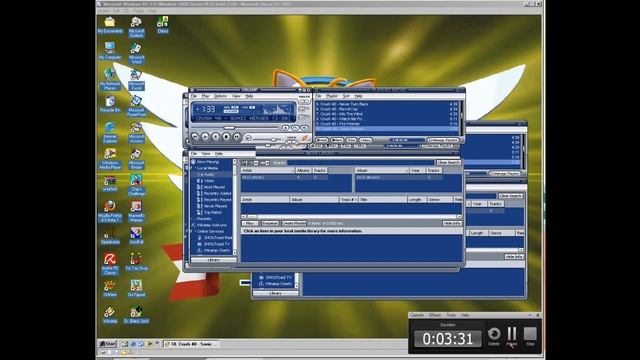Stop playback in the Winamp player

[226, 136]
